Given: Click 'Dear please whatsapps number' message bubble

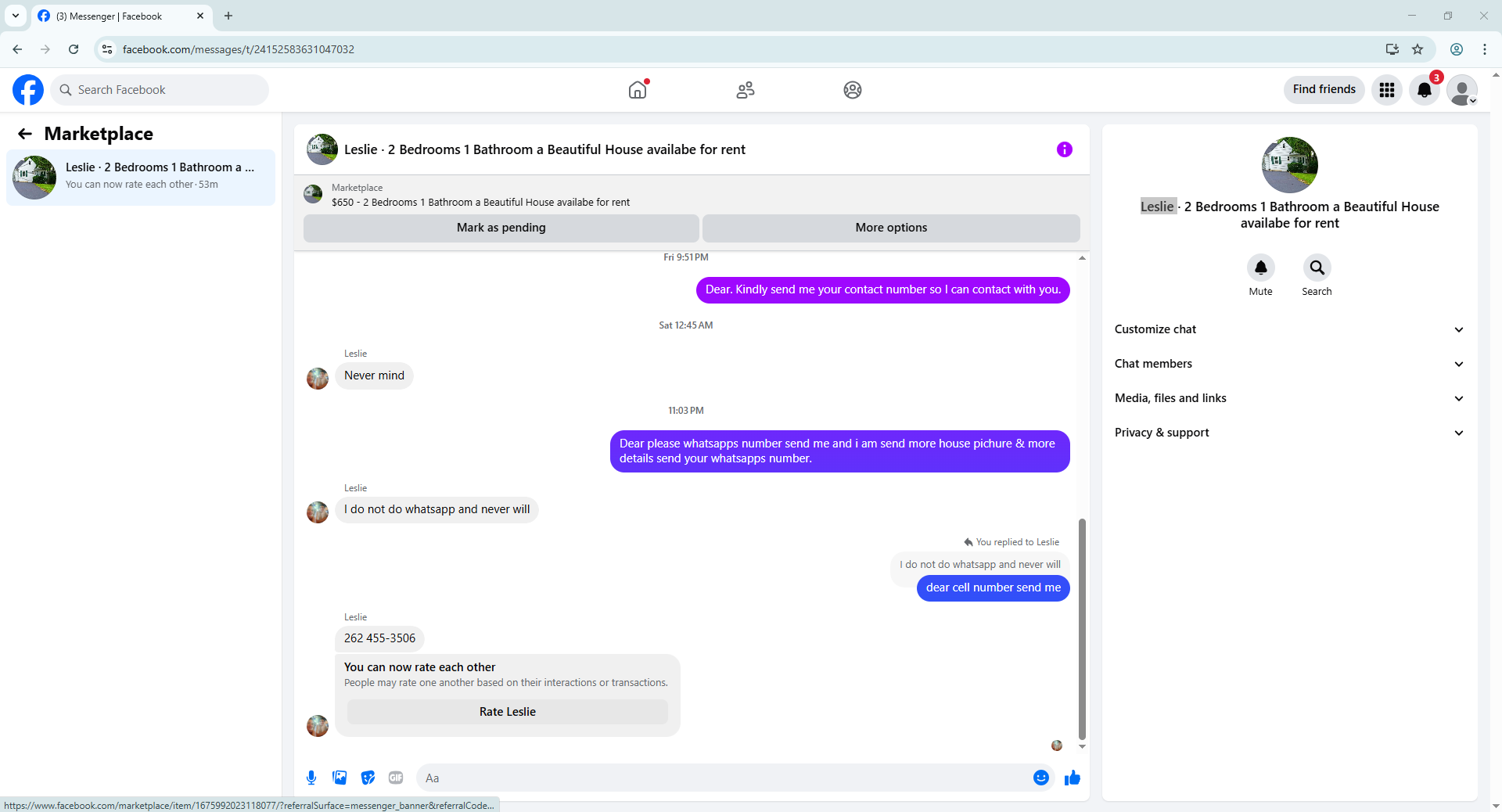Looking at the screenshot, I should [840, 451].
